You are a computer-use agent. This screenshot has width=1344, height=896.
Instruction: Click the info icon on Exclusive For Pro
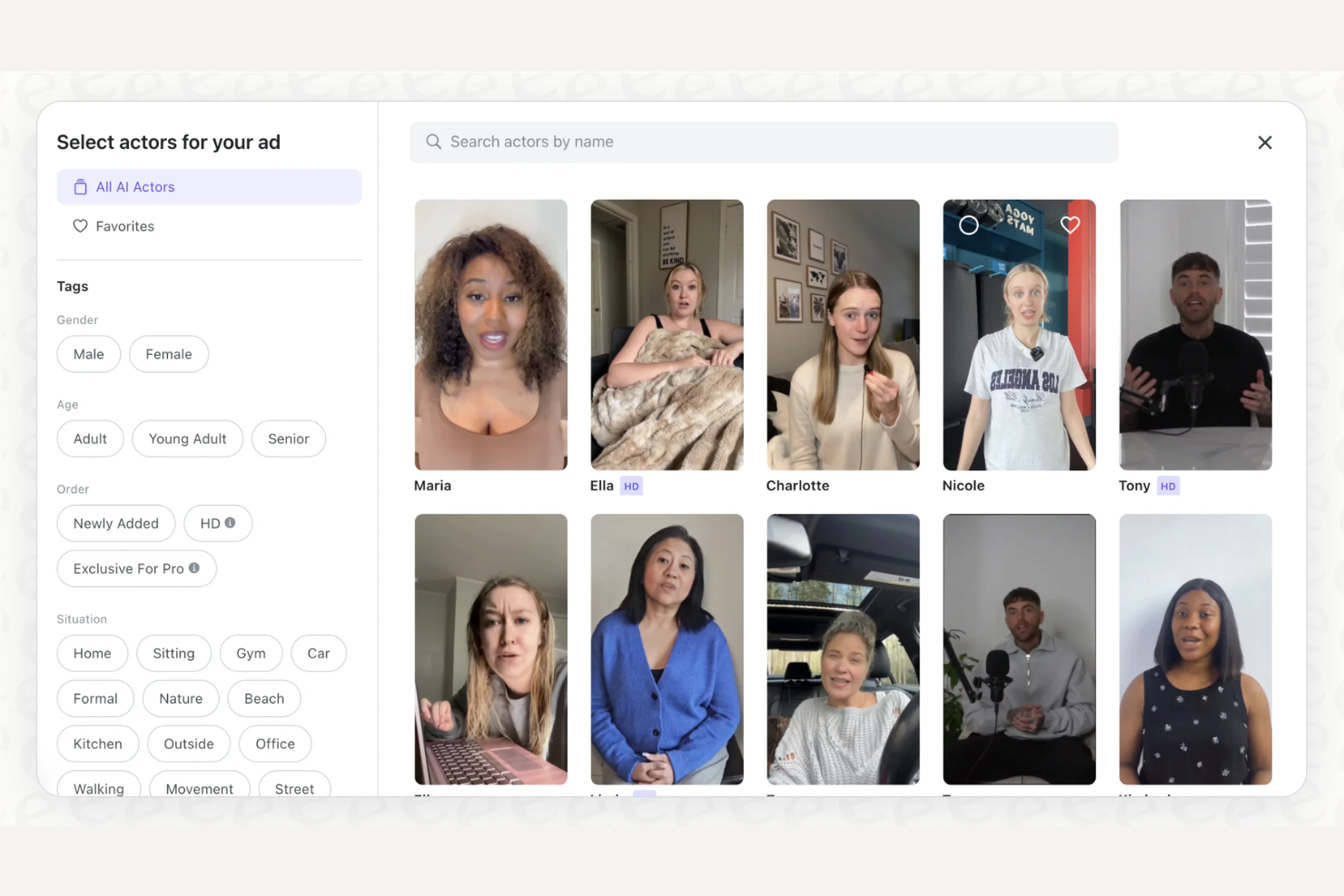pyautogui.click(x=195, y=567)
